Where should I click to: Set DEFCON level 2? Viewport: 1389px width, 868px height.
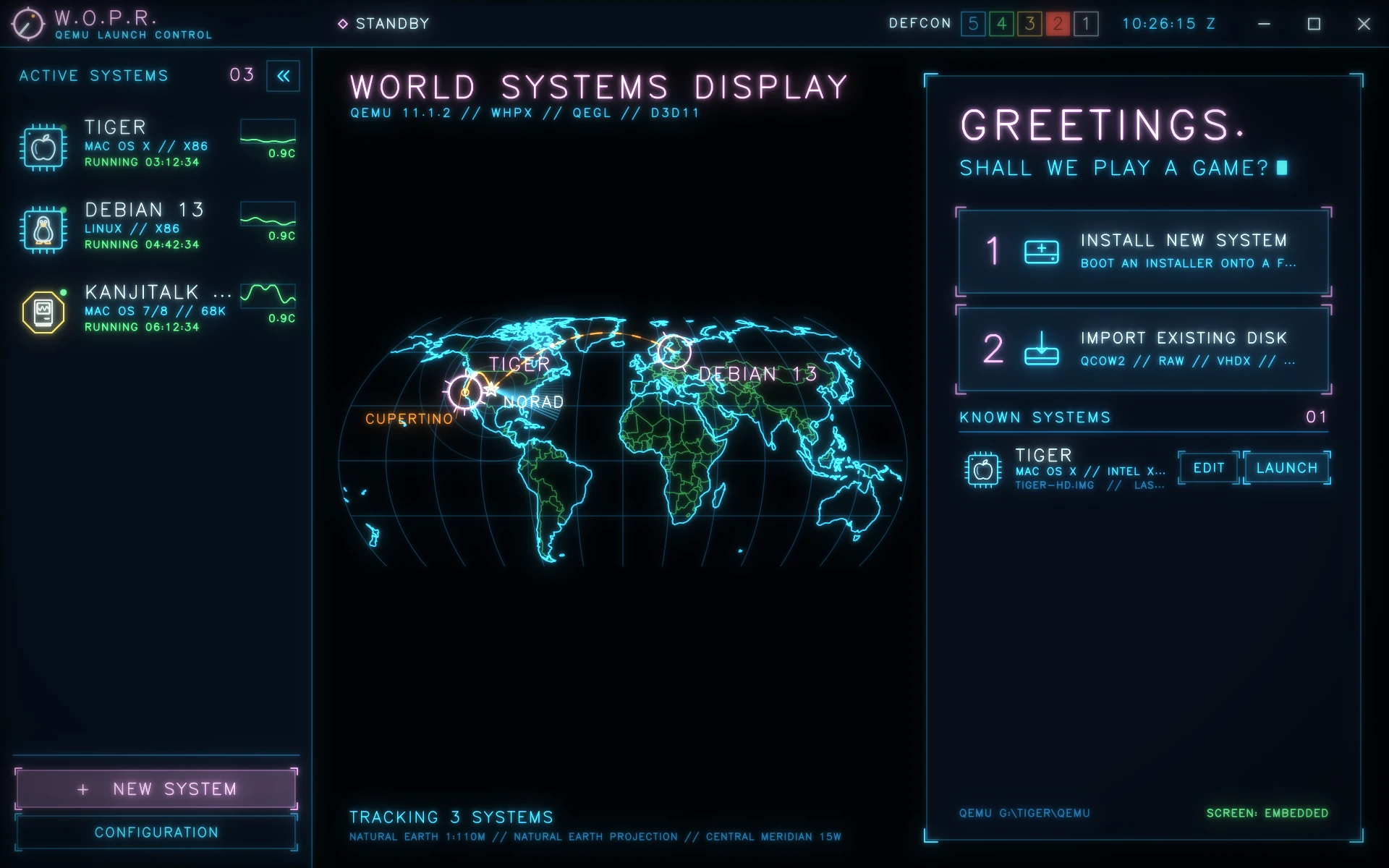point(1058,24)
